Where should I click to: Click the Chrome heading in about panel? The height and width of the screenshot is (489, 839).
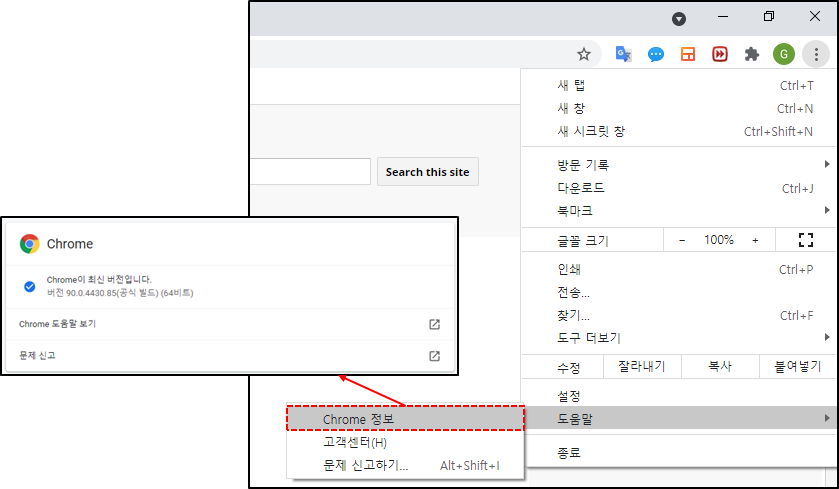click(70, 244)
